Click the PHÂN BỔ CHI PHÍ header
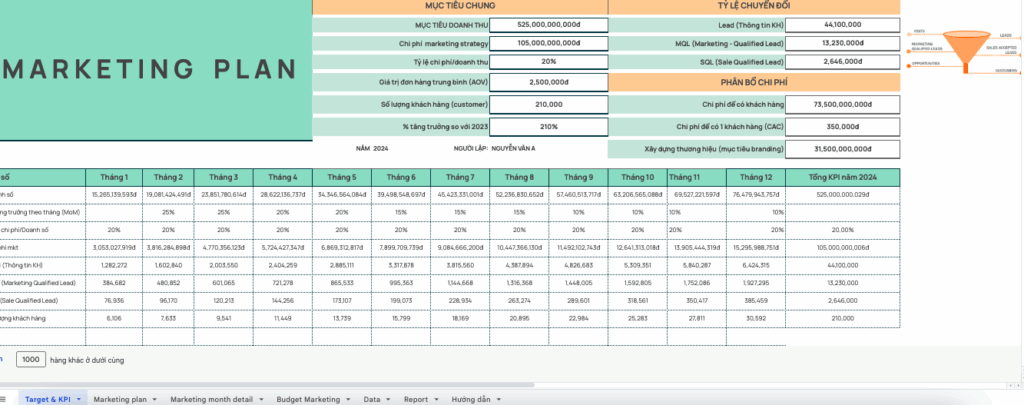 (x=754, y=83)
